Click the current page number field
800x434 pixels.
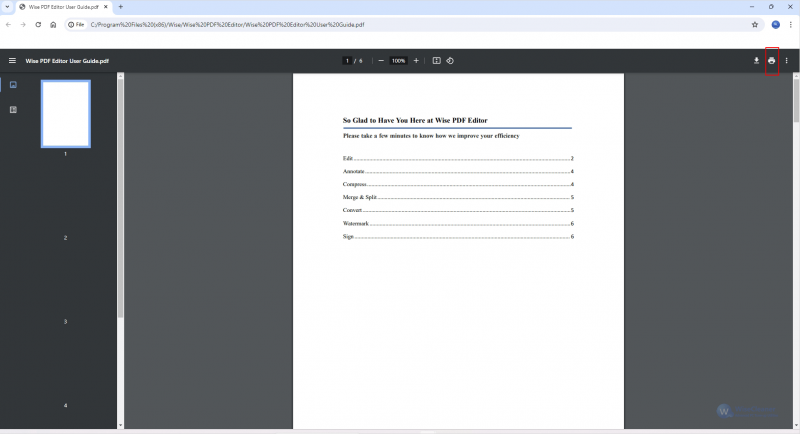[x=347, y=61]
